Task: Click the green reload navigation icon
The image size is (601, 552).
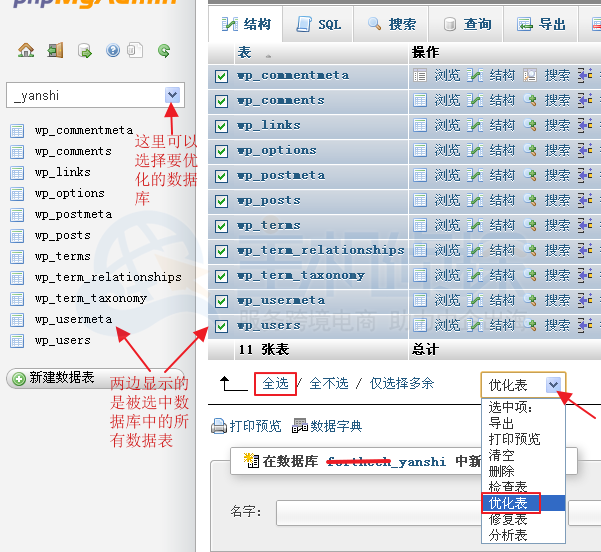Action: click(x=164, y=50)
